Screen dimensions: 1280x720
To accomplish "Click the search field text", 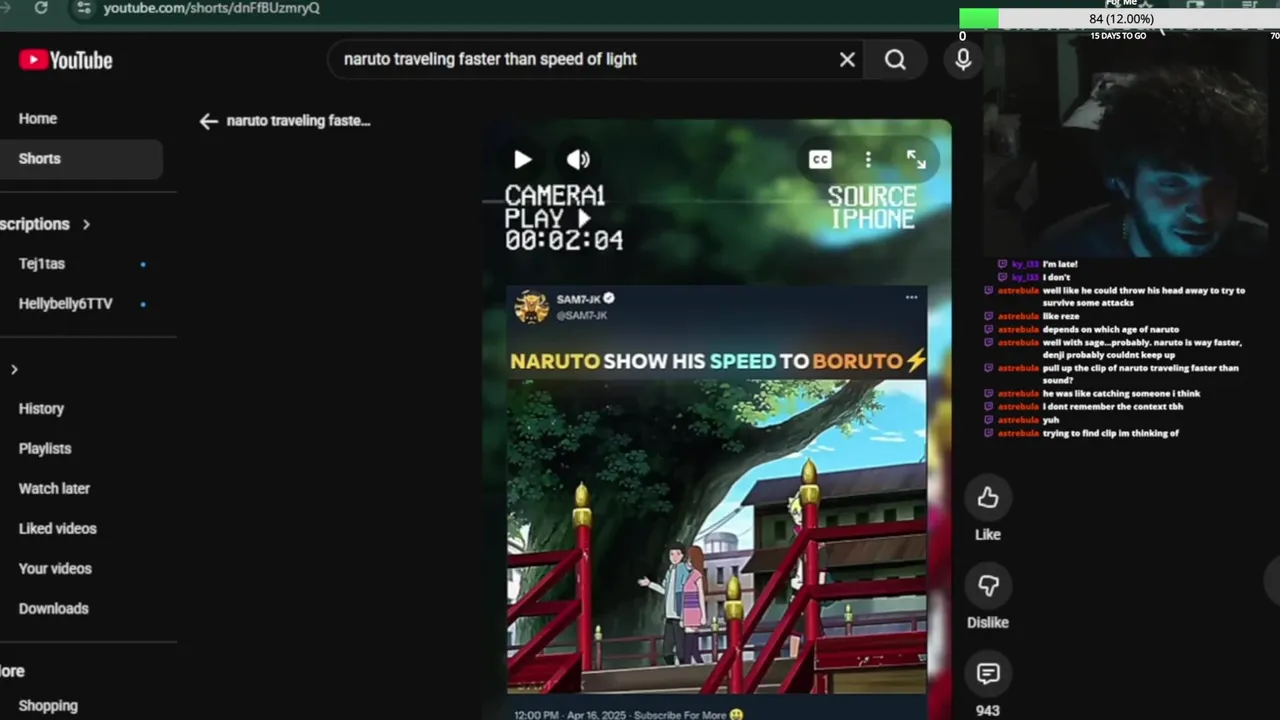I will tap(490, 59).
